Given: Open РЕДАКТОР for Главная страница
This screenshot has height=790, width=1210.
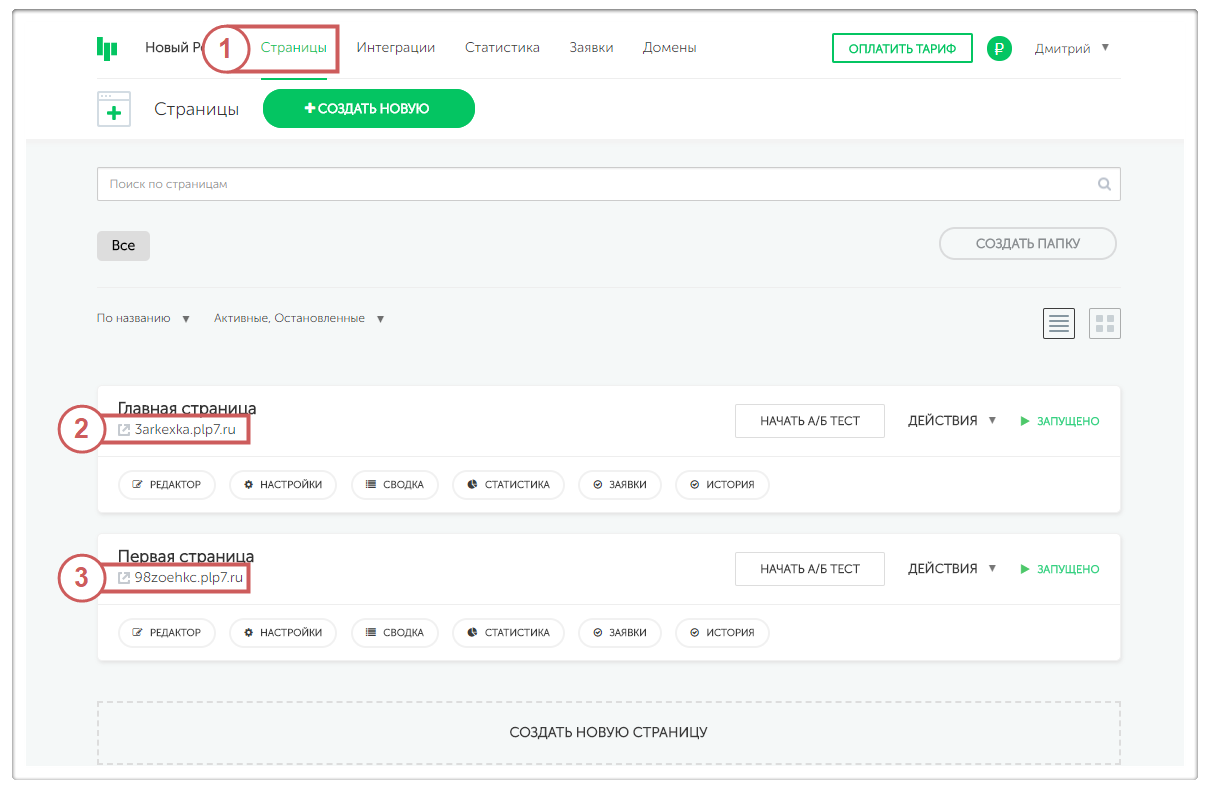Looking at the screenshot, I should pos(166,485).
